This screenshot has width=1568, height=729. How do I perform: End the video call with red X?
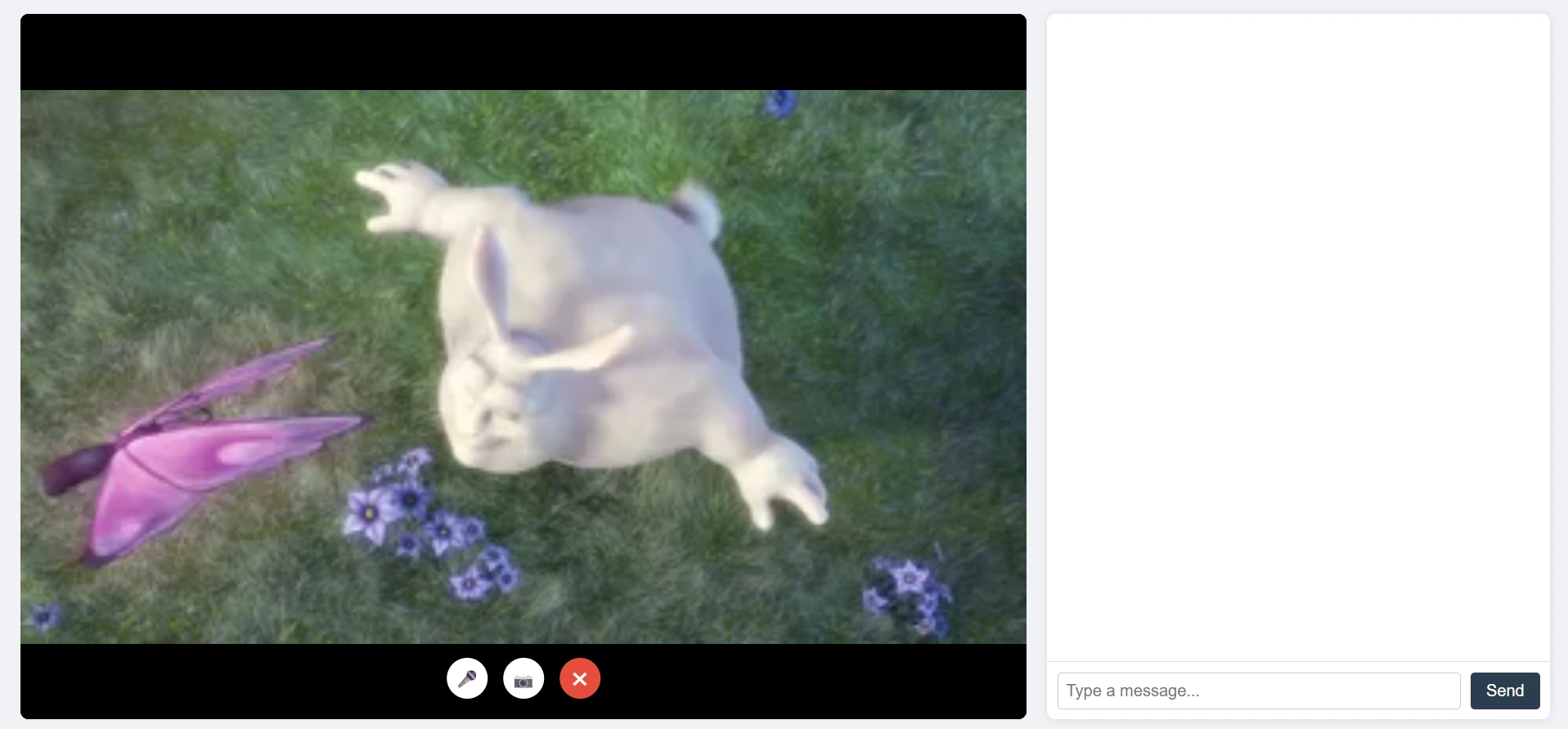pos(580,678)
